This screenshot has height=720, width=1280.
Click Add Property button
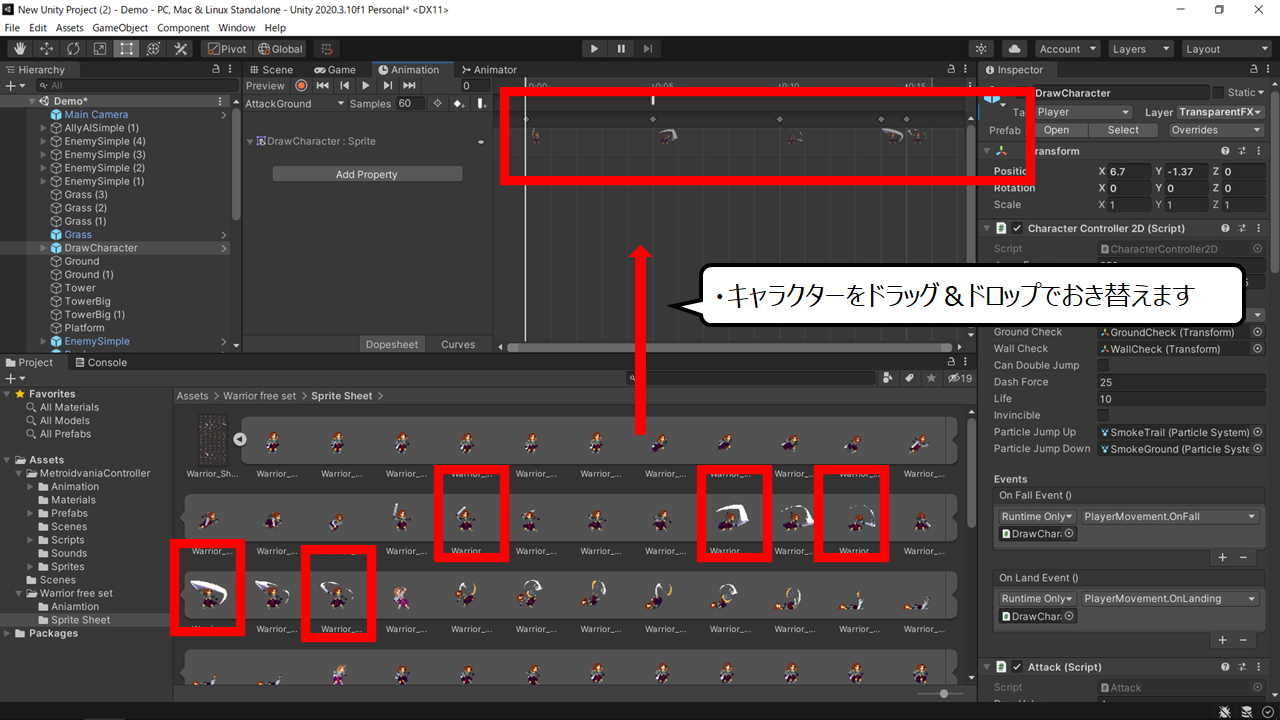[367, 174]
